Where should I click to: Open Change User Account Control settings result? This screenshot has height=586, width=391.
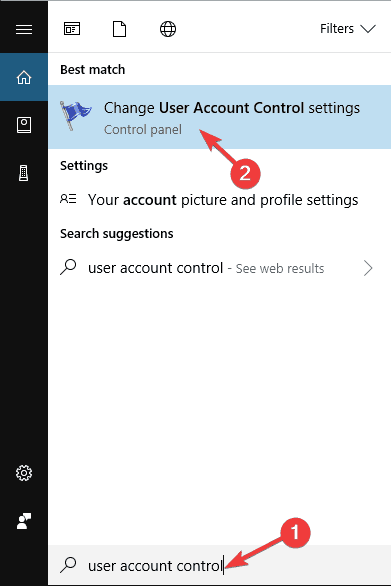219,117
